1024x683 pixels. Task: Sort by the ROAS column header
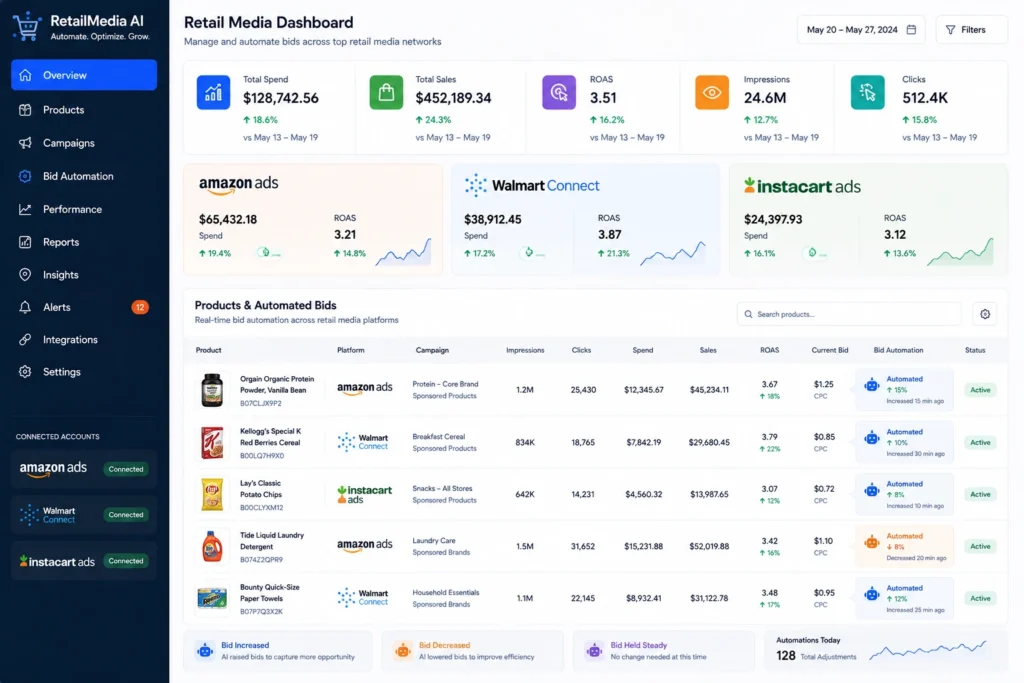pyautogui.click(x=769, y=350)
